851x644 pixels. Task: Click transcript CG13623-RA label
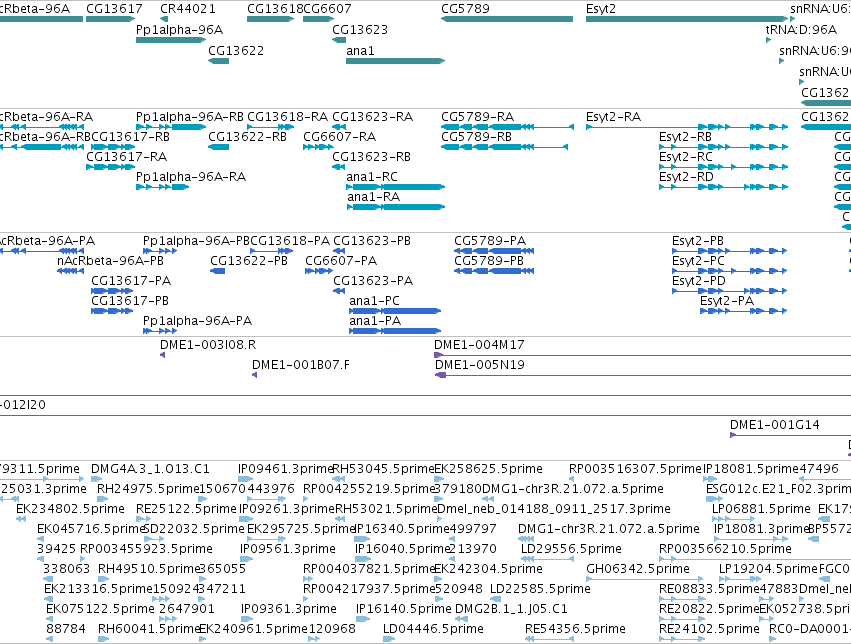pos(372,117)
